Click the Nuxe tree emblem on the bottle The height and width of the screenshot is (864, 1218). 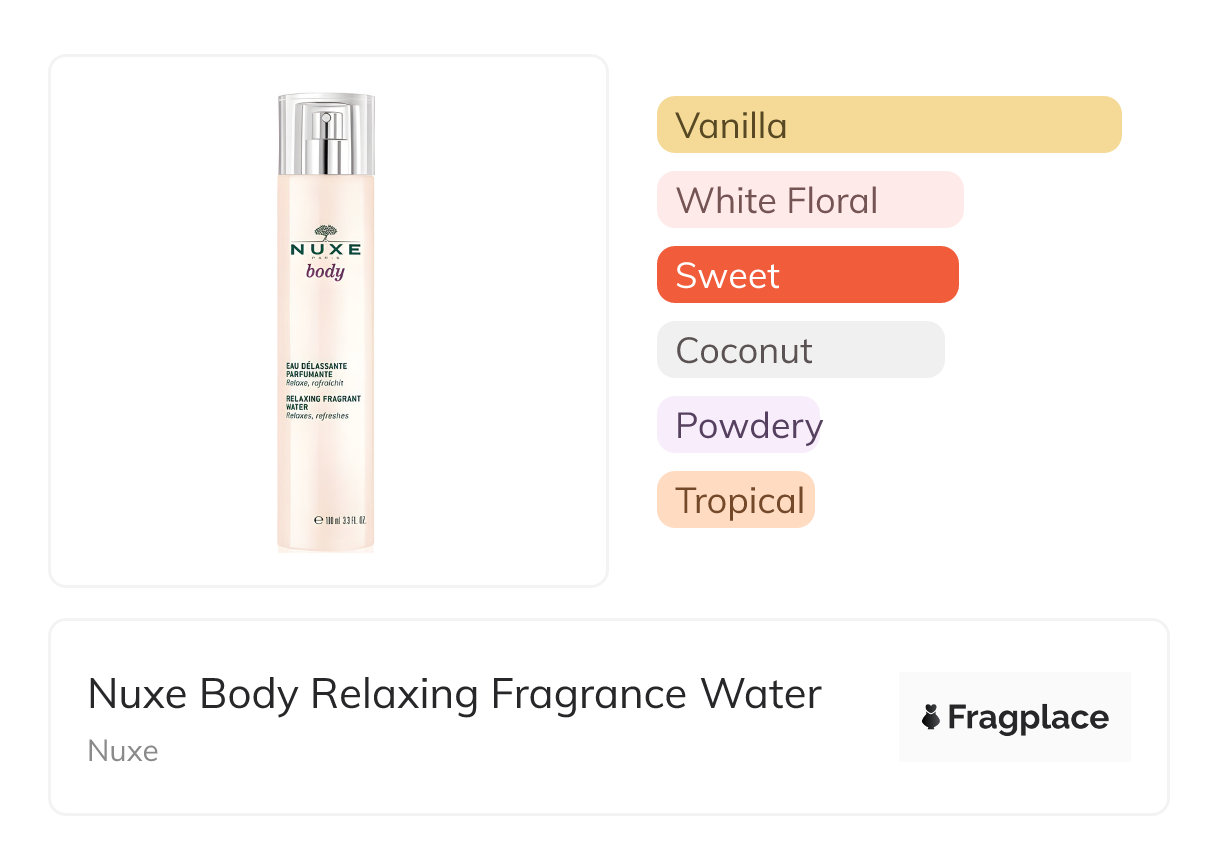click(326, 232)
